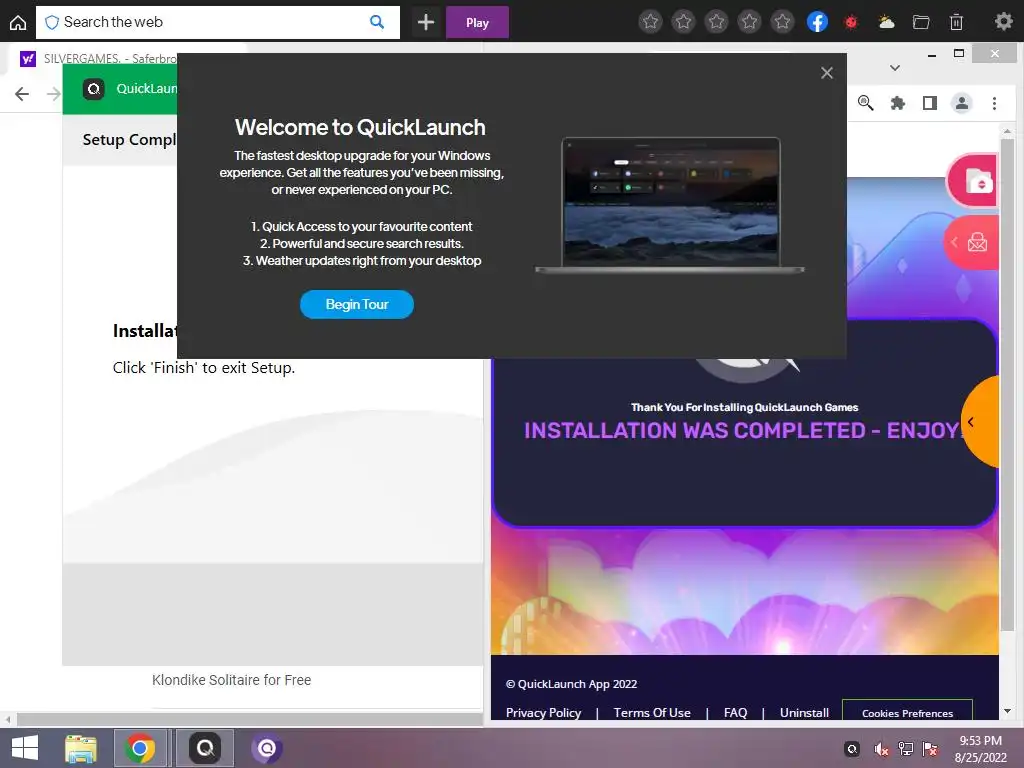Click the laptop preview image in welcome dialog
The image size is (1024, 768).
670,204
